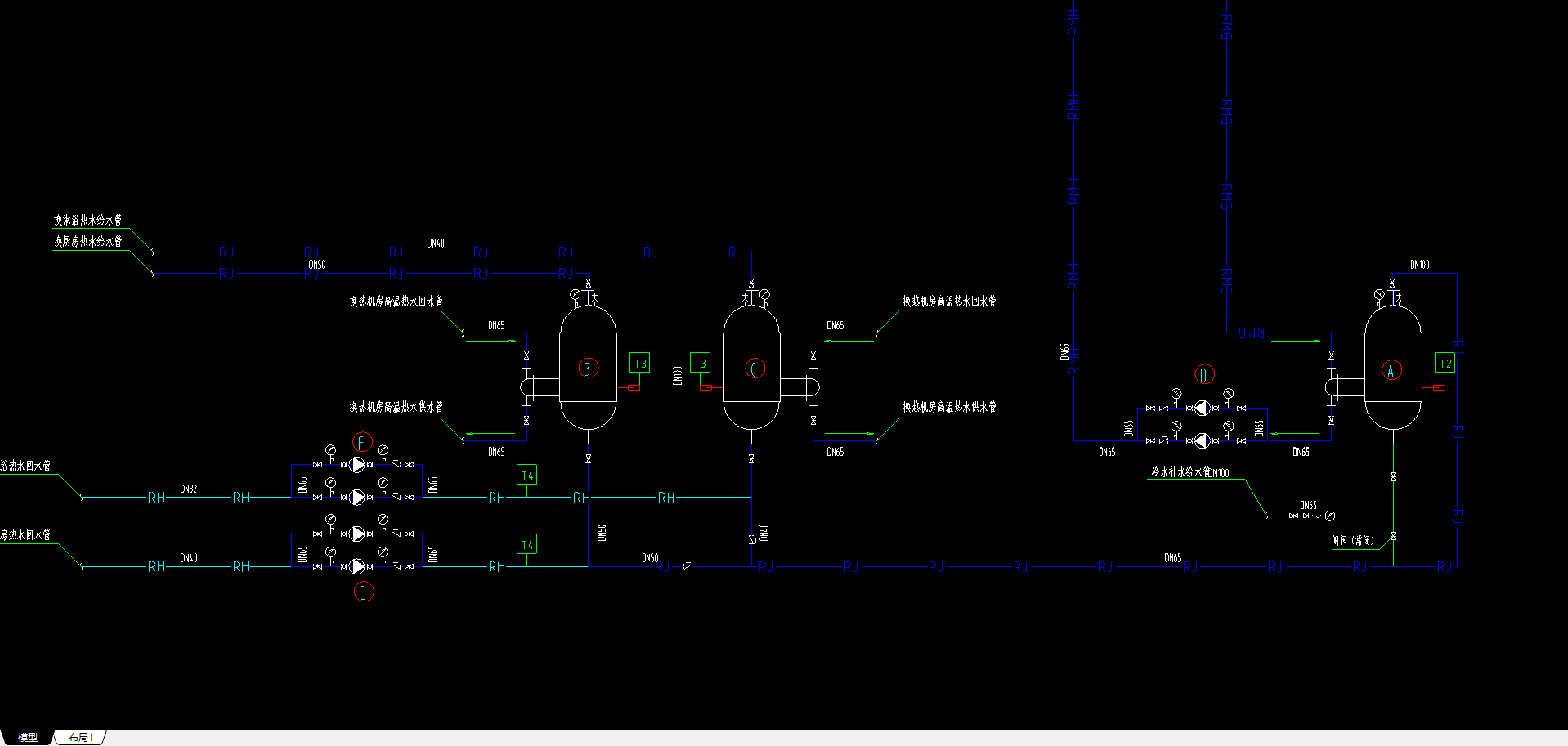Select the 换淋浴热水给水管 label
Image resolution: width=1568 pixels, height=746 pixels.
[x=88, y=220]
